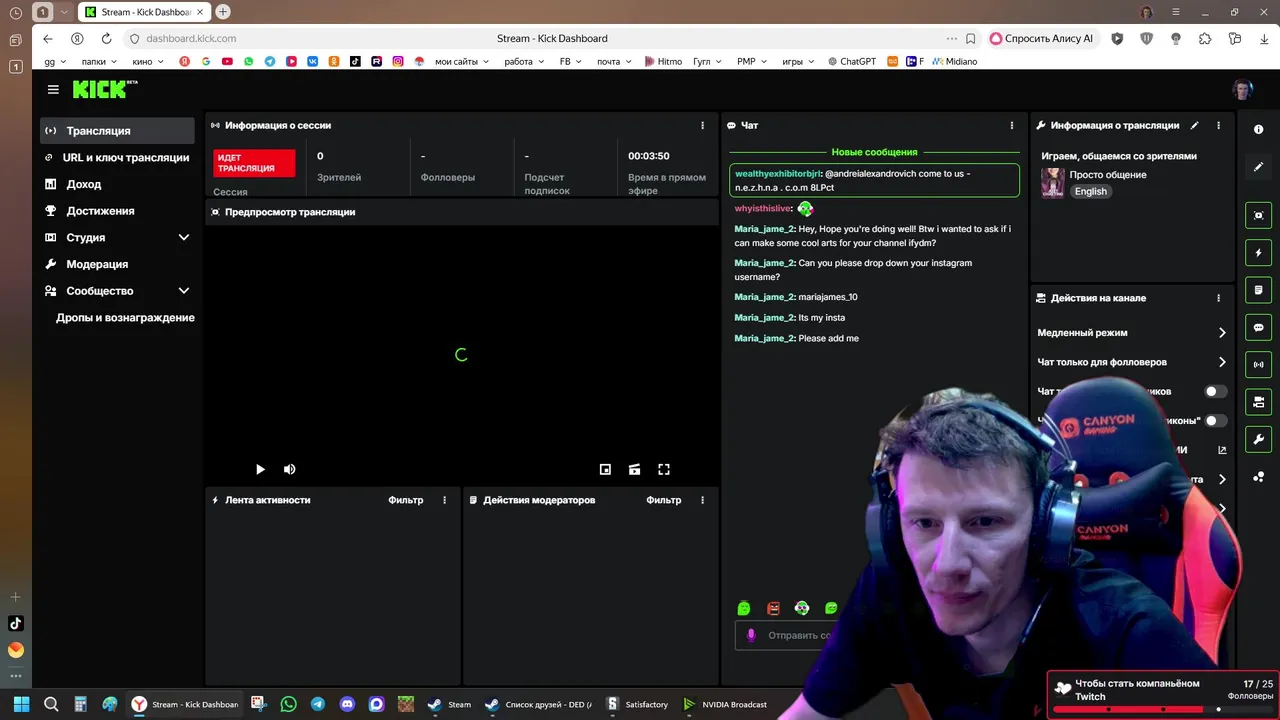
Task: Open Лента активности options menu
Action: click(445, 500)
